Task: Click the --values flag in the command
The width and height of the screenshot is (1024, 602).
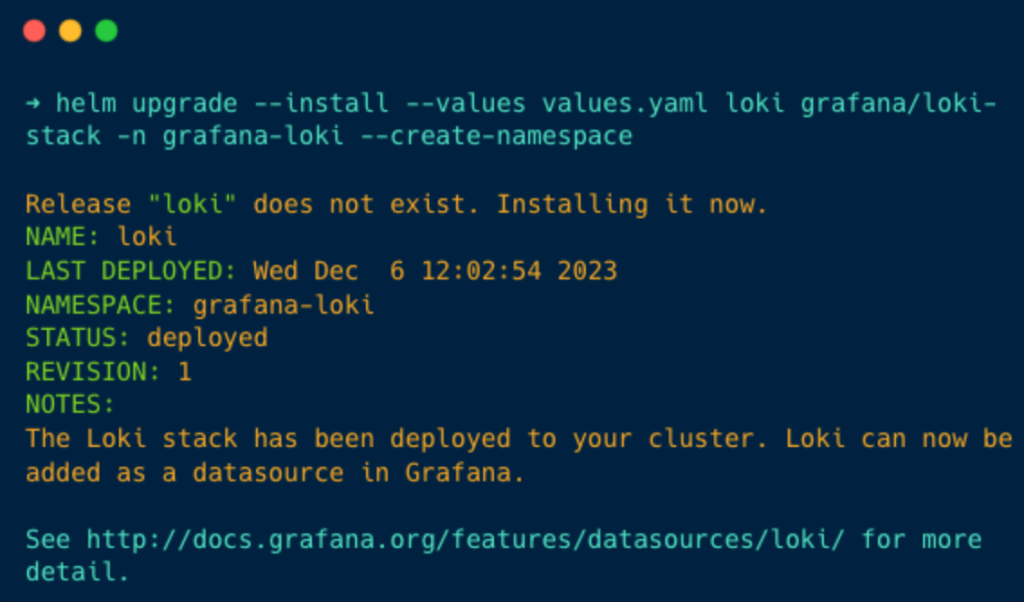Action: point(466,103)
